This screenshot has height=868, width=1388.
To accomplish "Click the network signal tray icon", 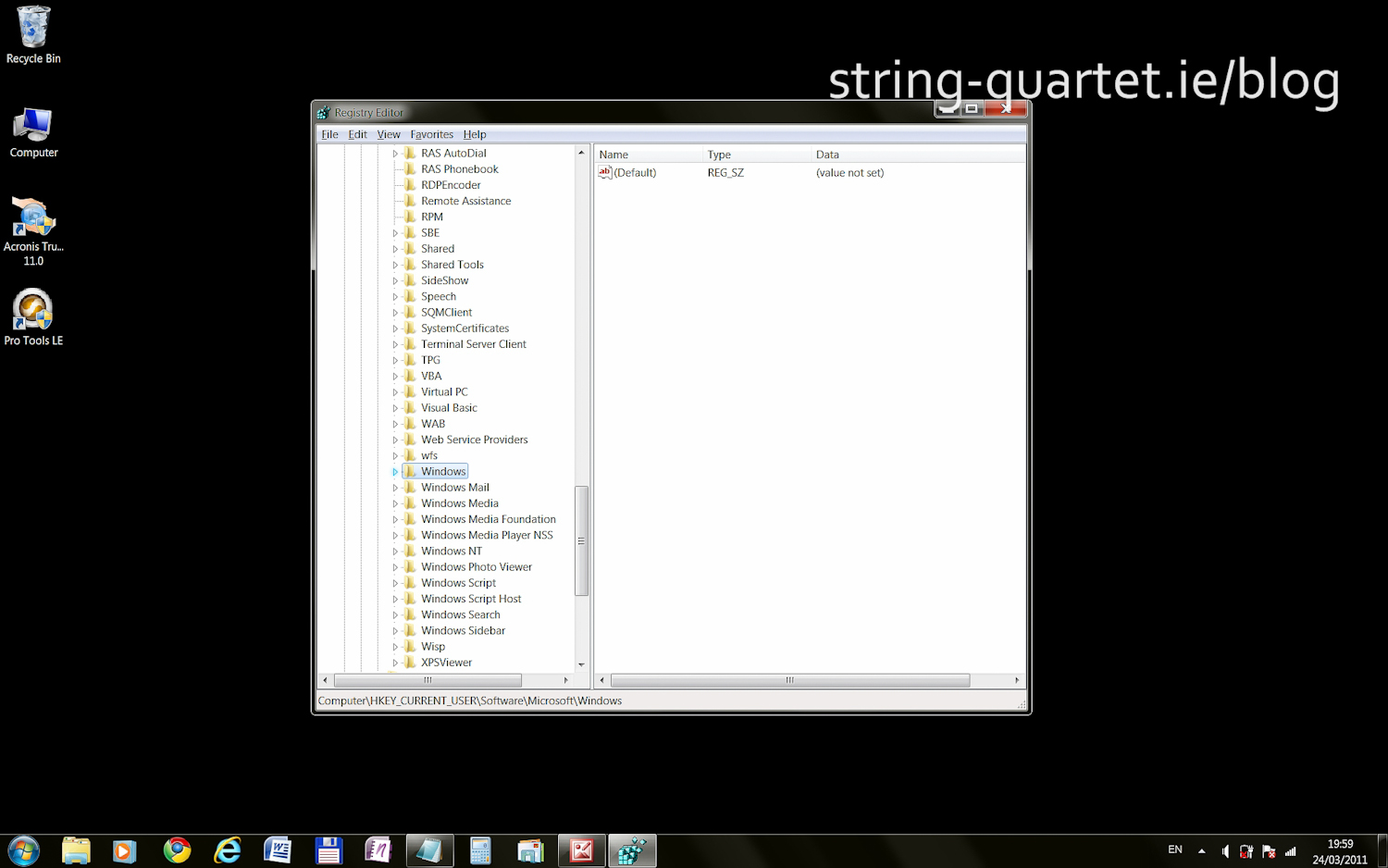I will 1291,851.
